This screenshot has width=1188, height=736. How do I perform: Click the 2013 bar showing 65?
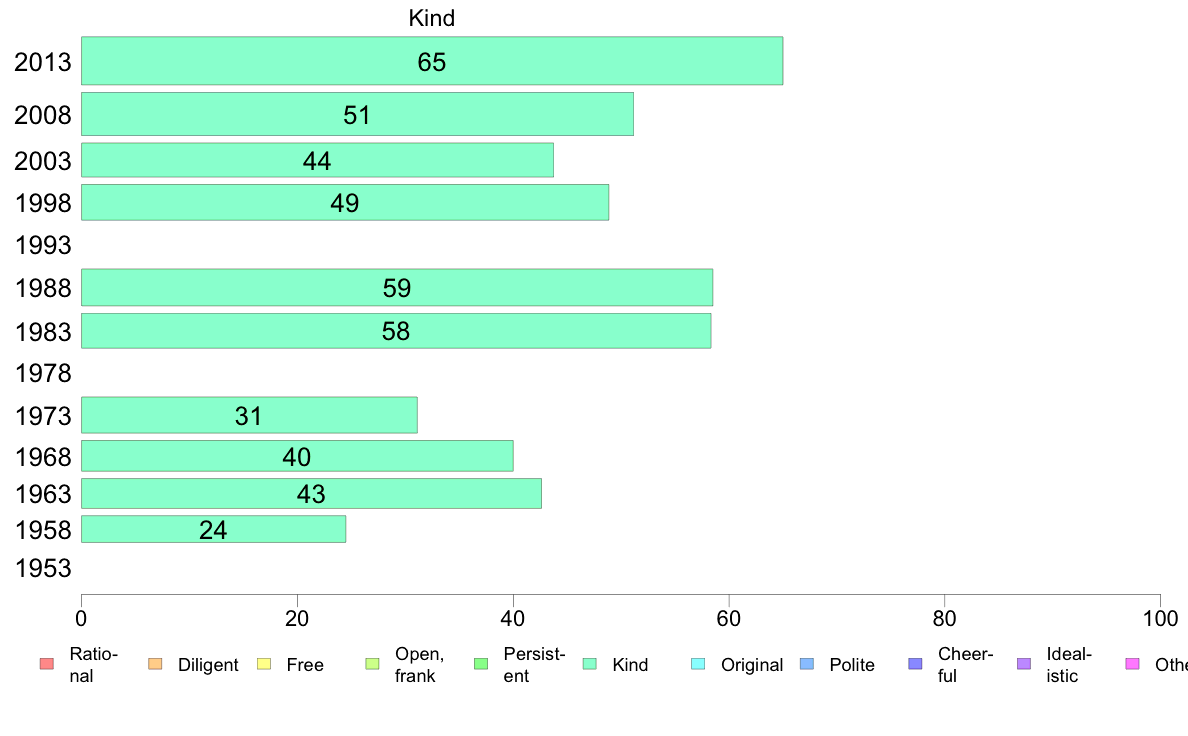[x=432, y=61]
